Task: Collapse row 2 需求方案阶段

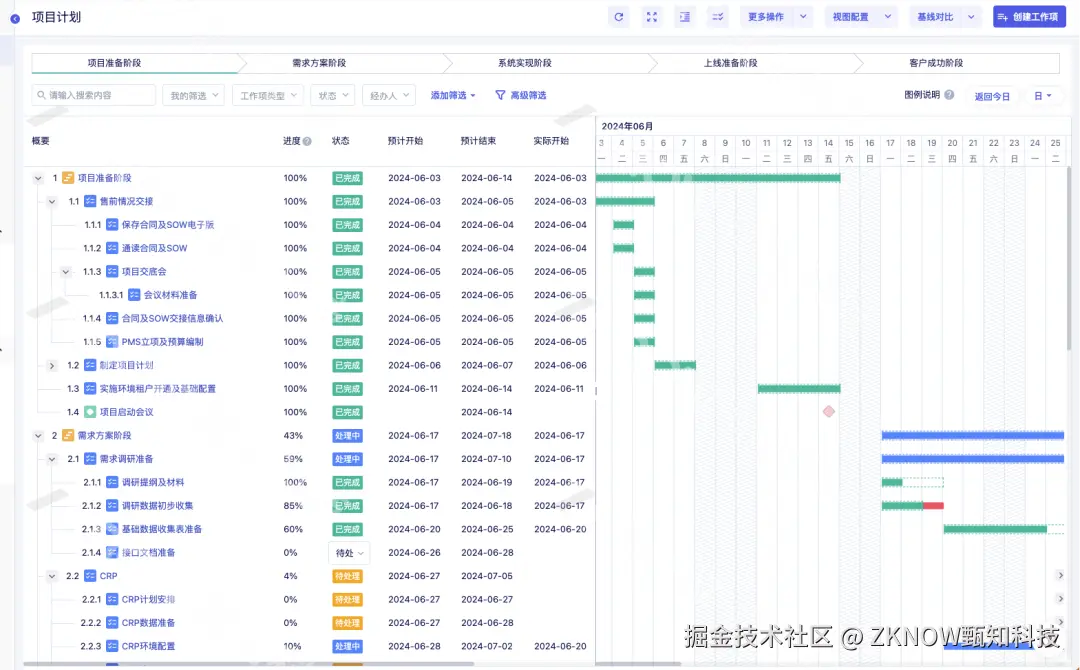Action: [39, 436]
